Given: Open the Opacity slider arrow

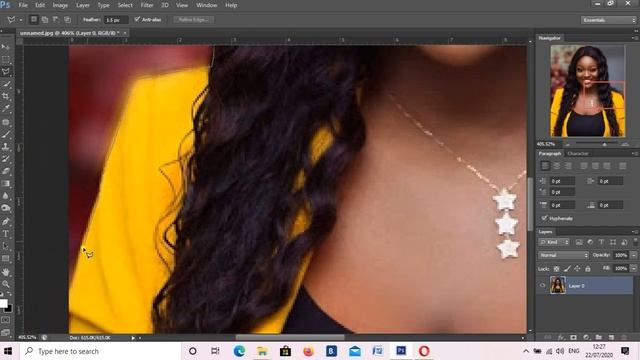Looking at the screenshot, I should 633,255.
